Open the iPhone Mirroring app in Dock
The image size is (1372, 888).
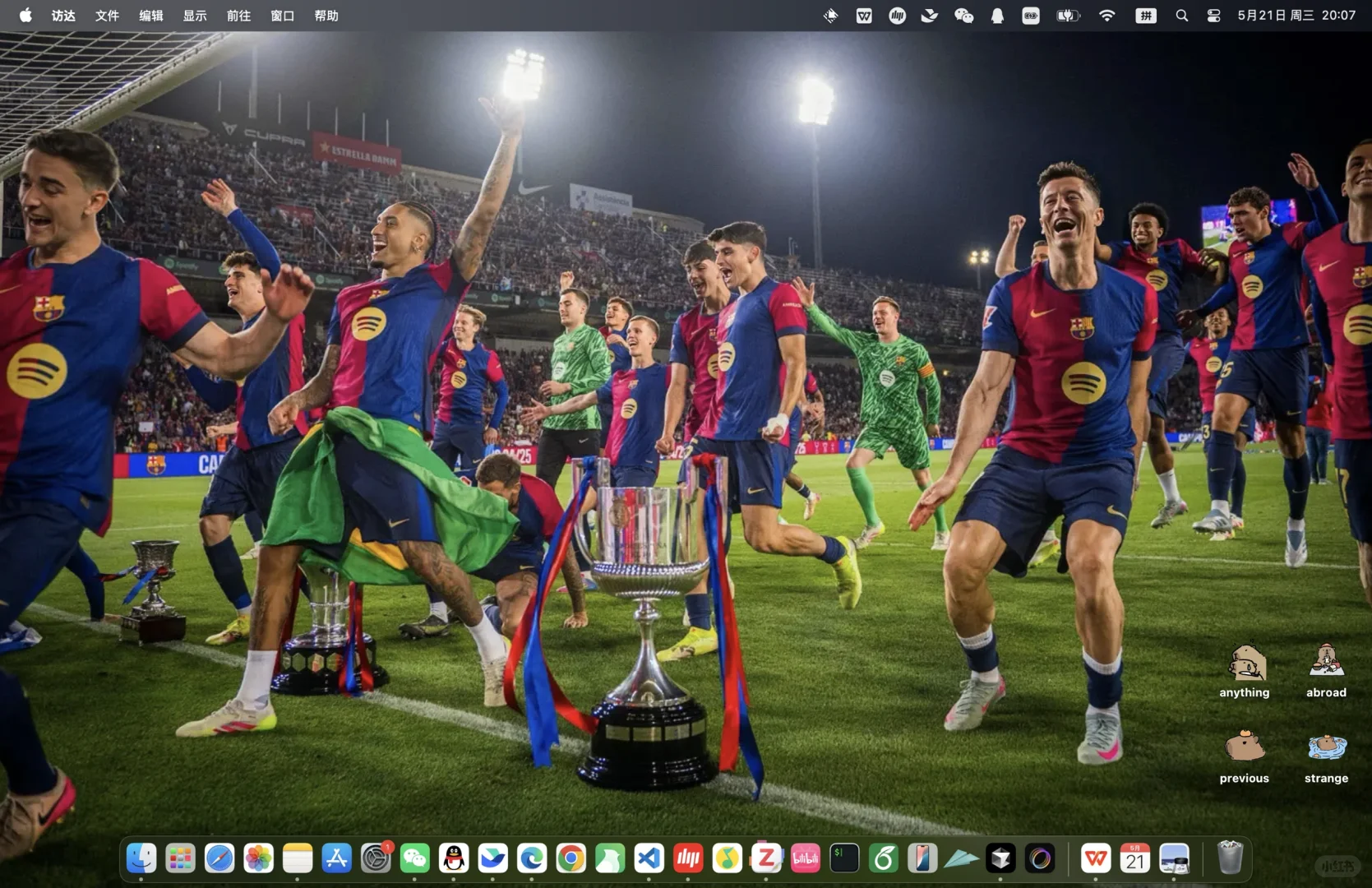pyautogui.click(x=922, y=858)
